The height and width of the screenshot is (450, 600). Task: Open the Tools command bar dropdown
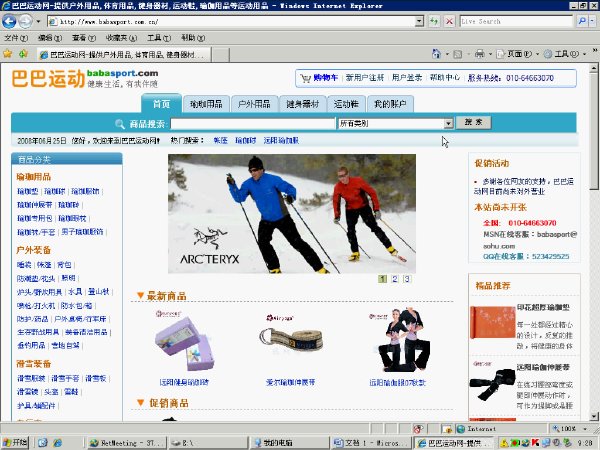click(566, 54)
